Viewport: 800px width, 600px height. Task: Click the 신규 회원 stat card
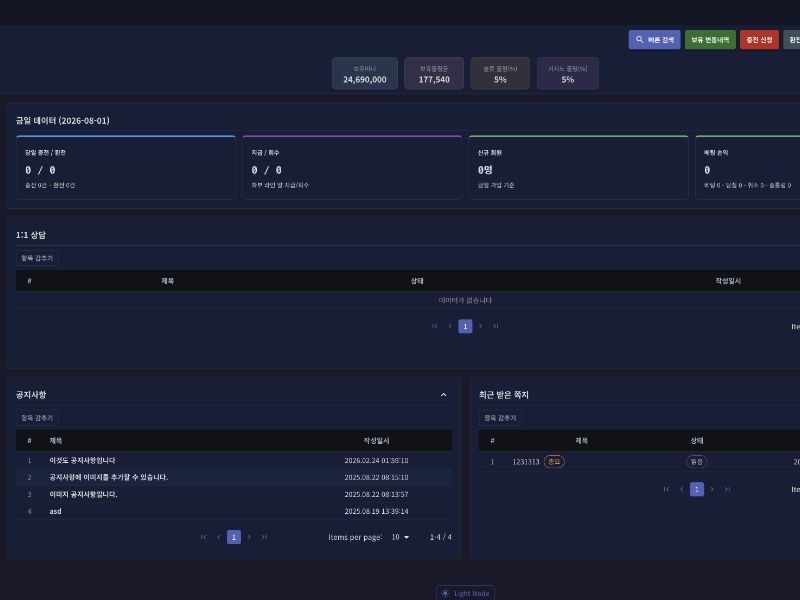(579, 167)
